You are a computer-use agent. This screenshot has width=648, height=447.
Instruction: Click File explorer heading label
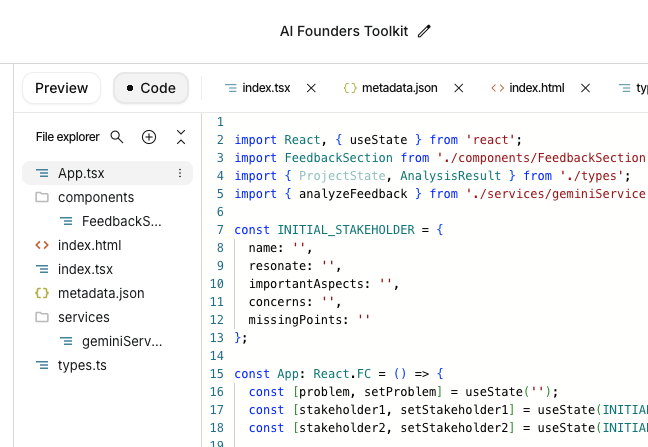pos(67,137)
